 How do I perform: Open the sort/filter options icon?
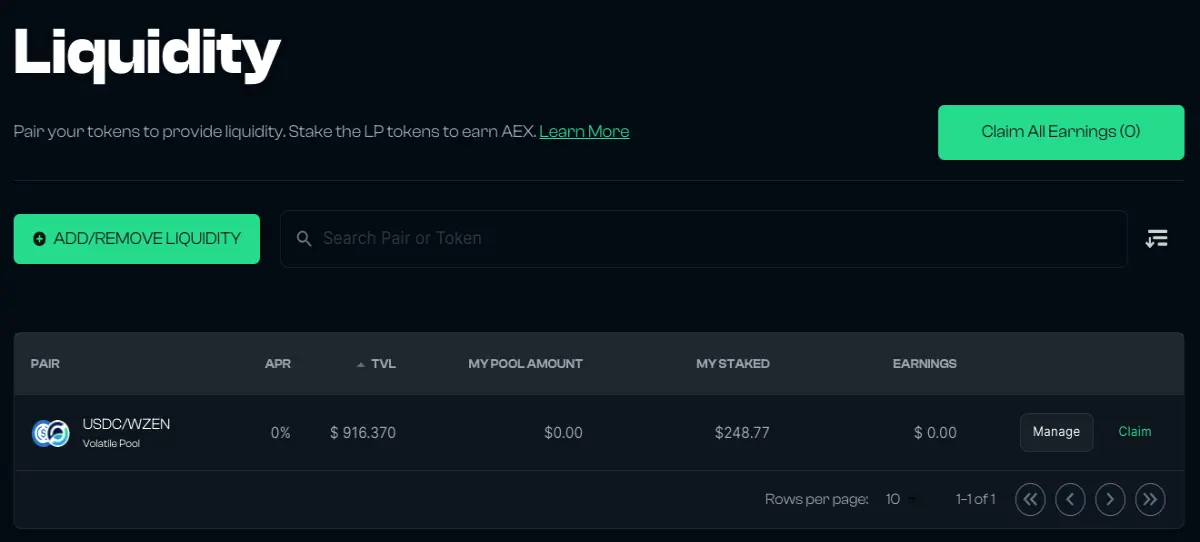click(x=1156, y=238)
